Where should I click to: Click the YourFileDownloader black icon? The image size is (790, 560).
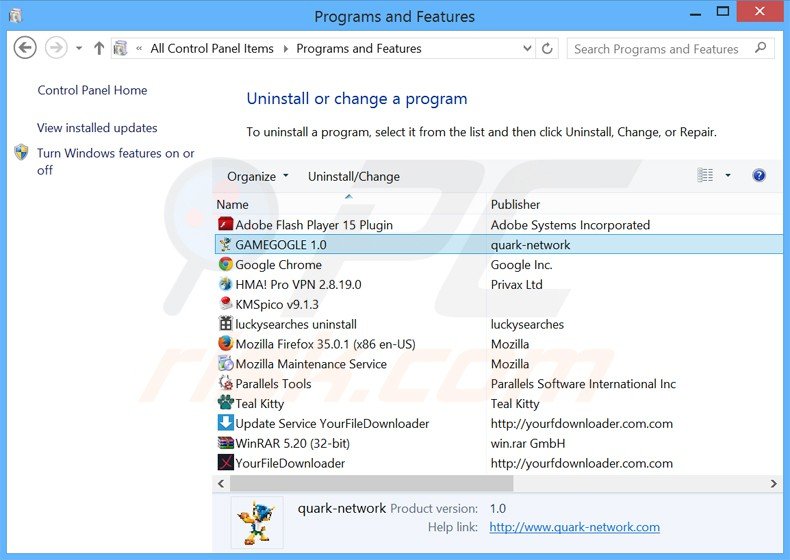(225, 463)
